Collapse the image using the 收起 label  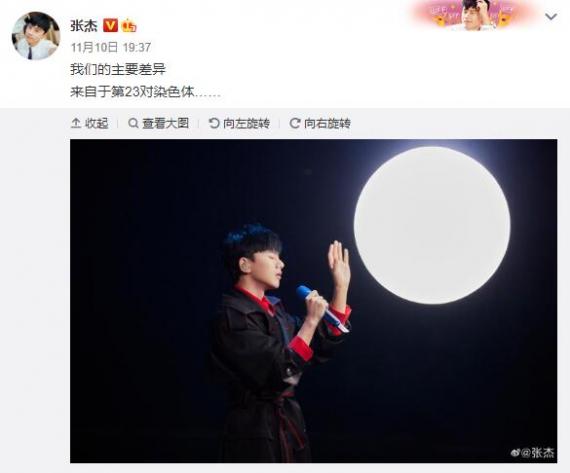(x=96, y=123)
